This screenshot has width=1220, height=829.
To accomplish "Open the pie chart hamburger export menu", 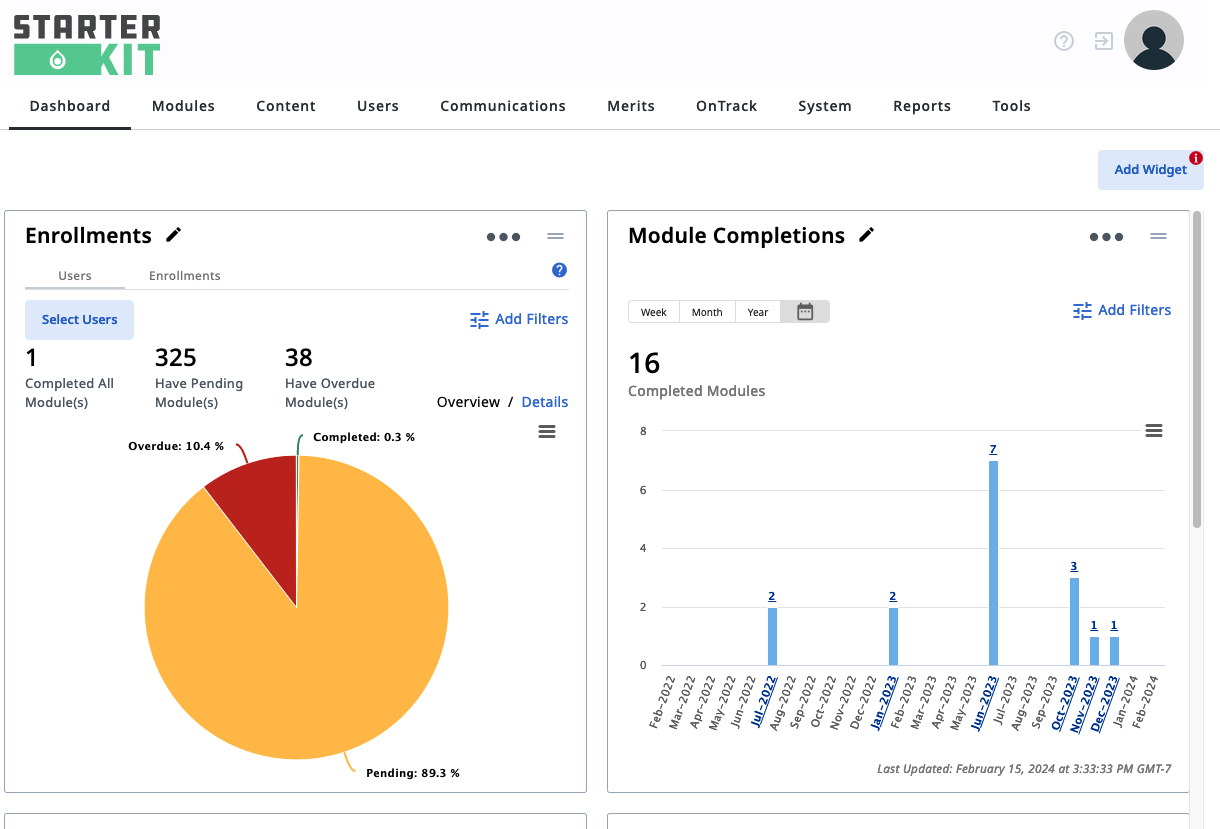I will pyautogui.click(x=547, y=431).
